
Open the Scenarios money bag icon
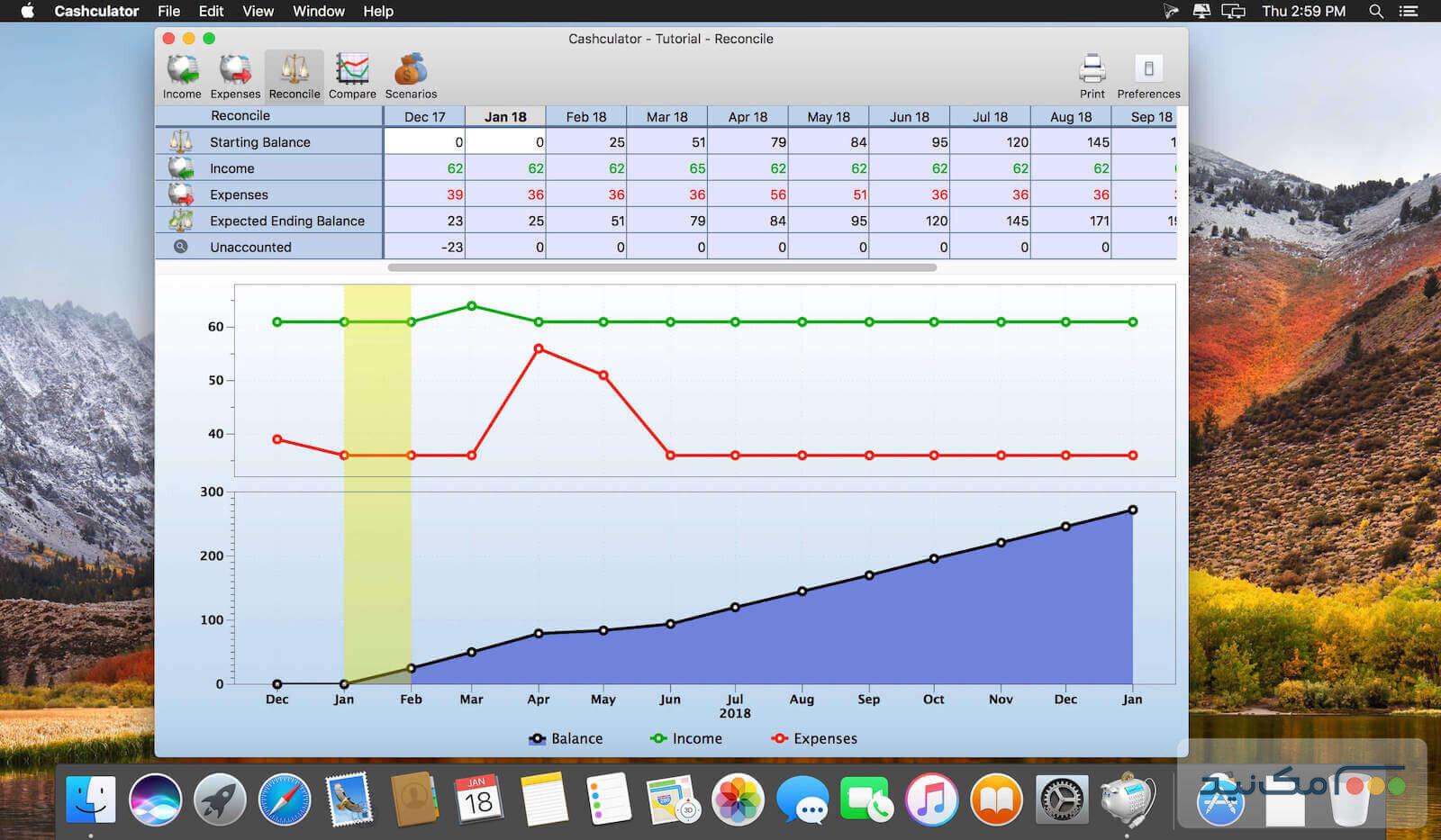point(411,76)
